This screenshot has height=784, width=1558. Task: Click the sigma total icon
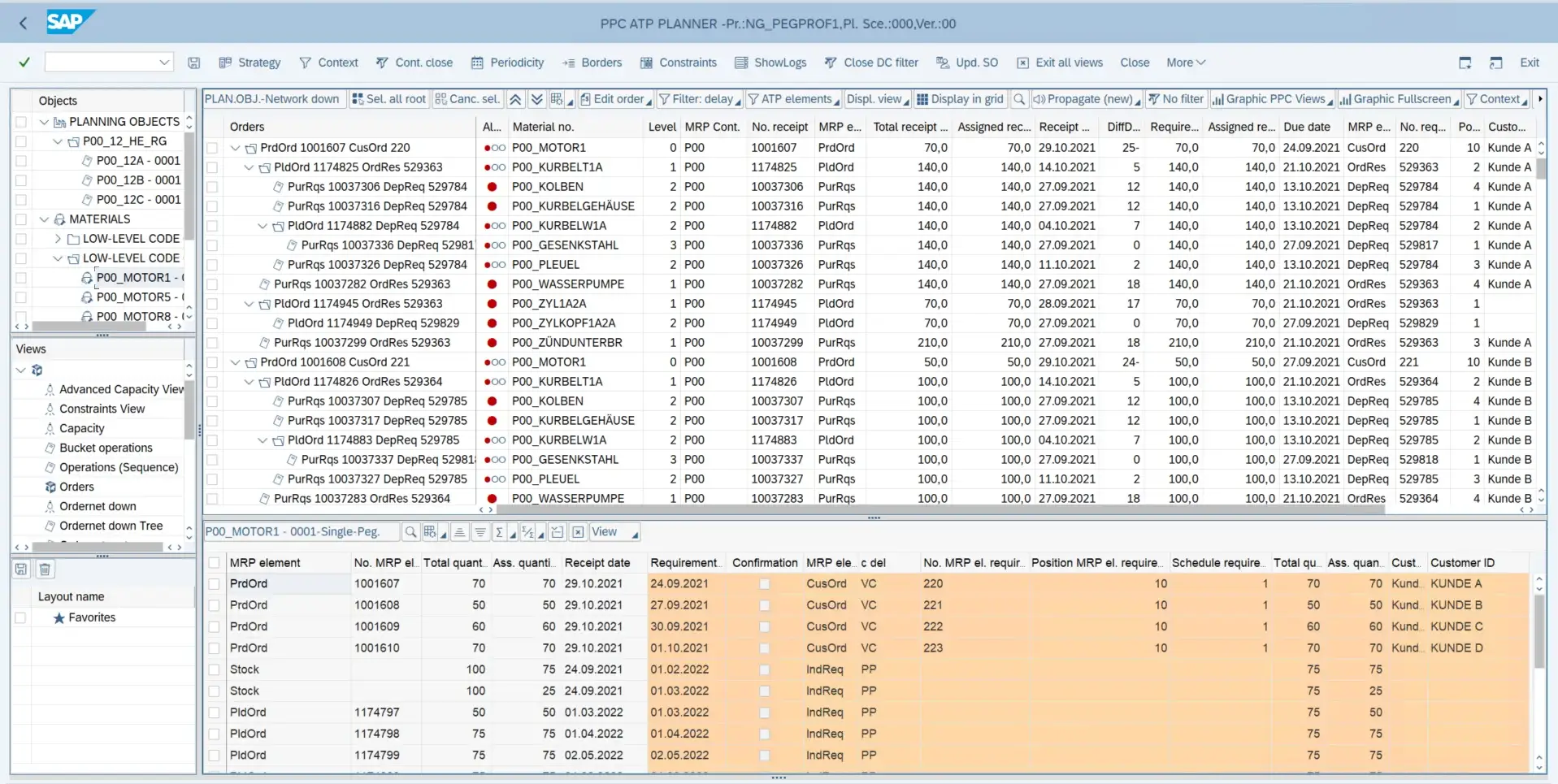click(x=499, y=532)
